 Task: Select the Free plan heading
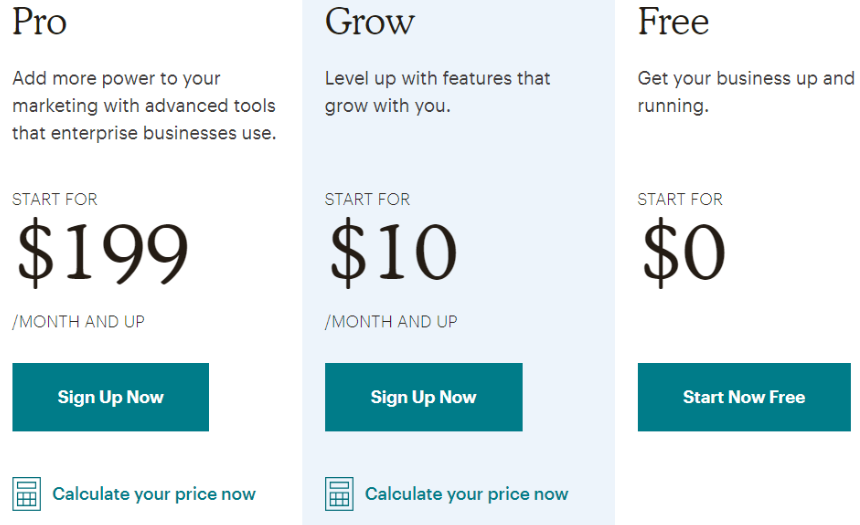pyautogui.click(x=673, y=21)
